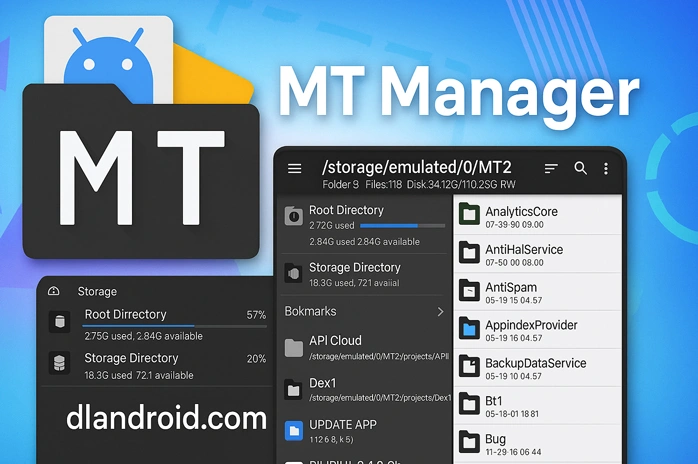Open AppindexProvider entry name
698x464 pixels.
click(x=531, y=325)
